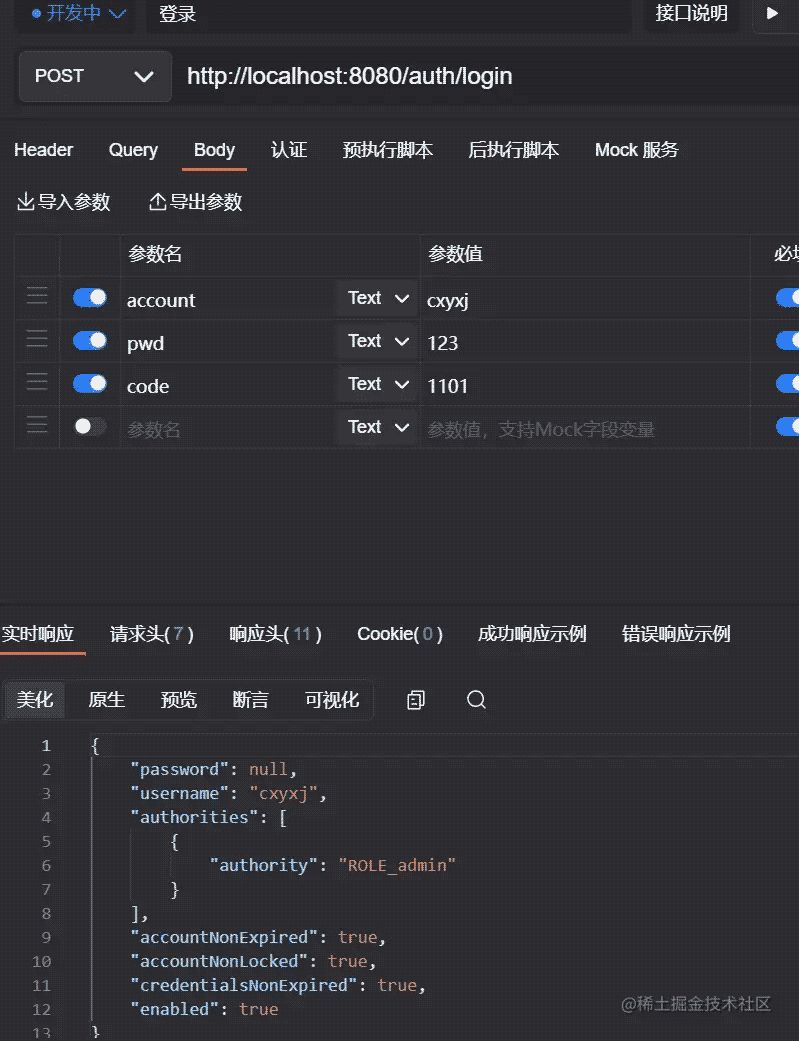Click the 接口说明 button
Screen dimensions: 799x1041
[x=691, y=14]
